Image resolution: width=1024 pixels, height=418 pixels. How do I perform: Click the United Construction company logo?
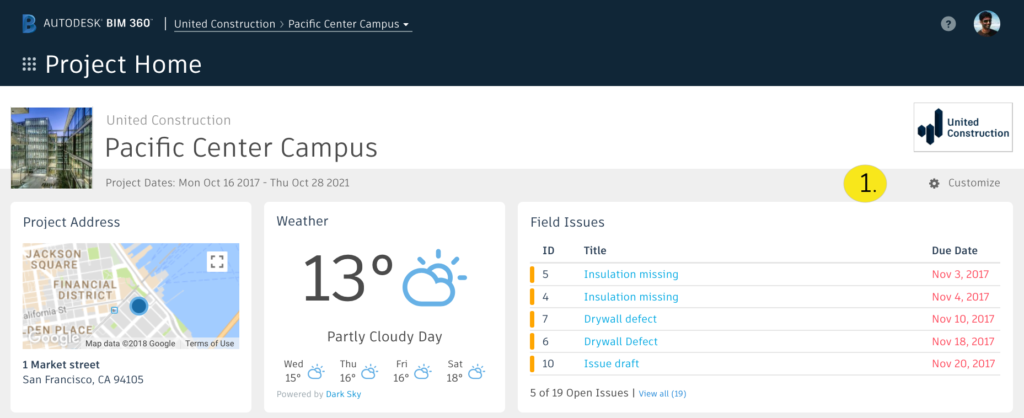pyautogui.click(x=962, y=127)
